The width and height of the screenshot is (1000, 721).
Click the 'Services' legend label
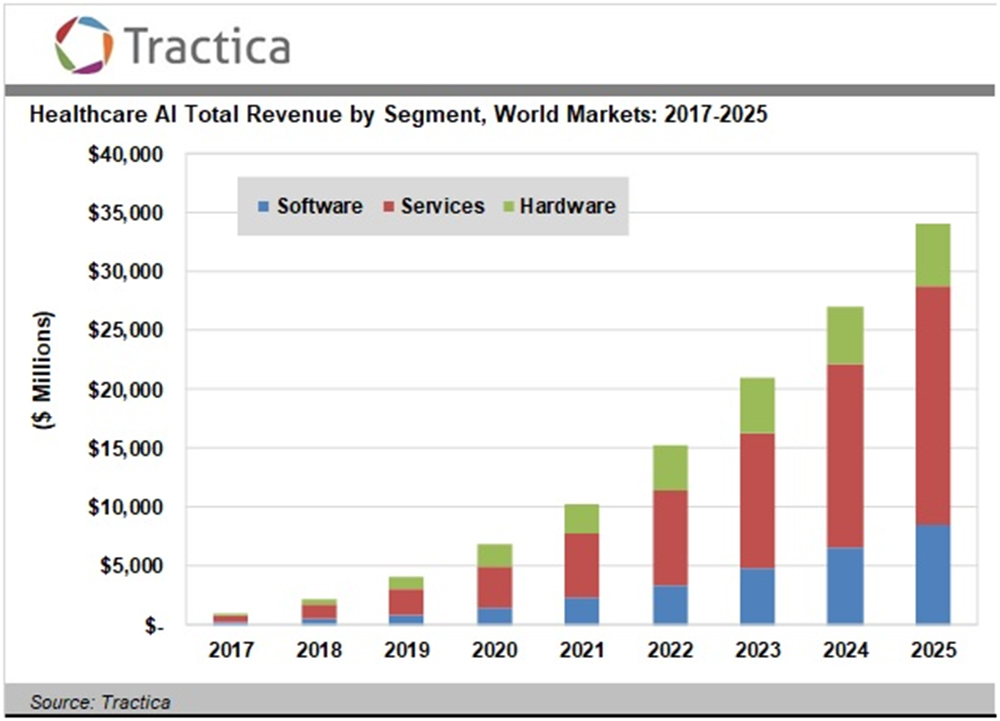[443, 206]
